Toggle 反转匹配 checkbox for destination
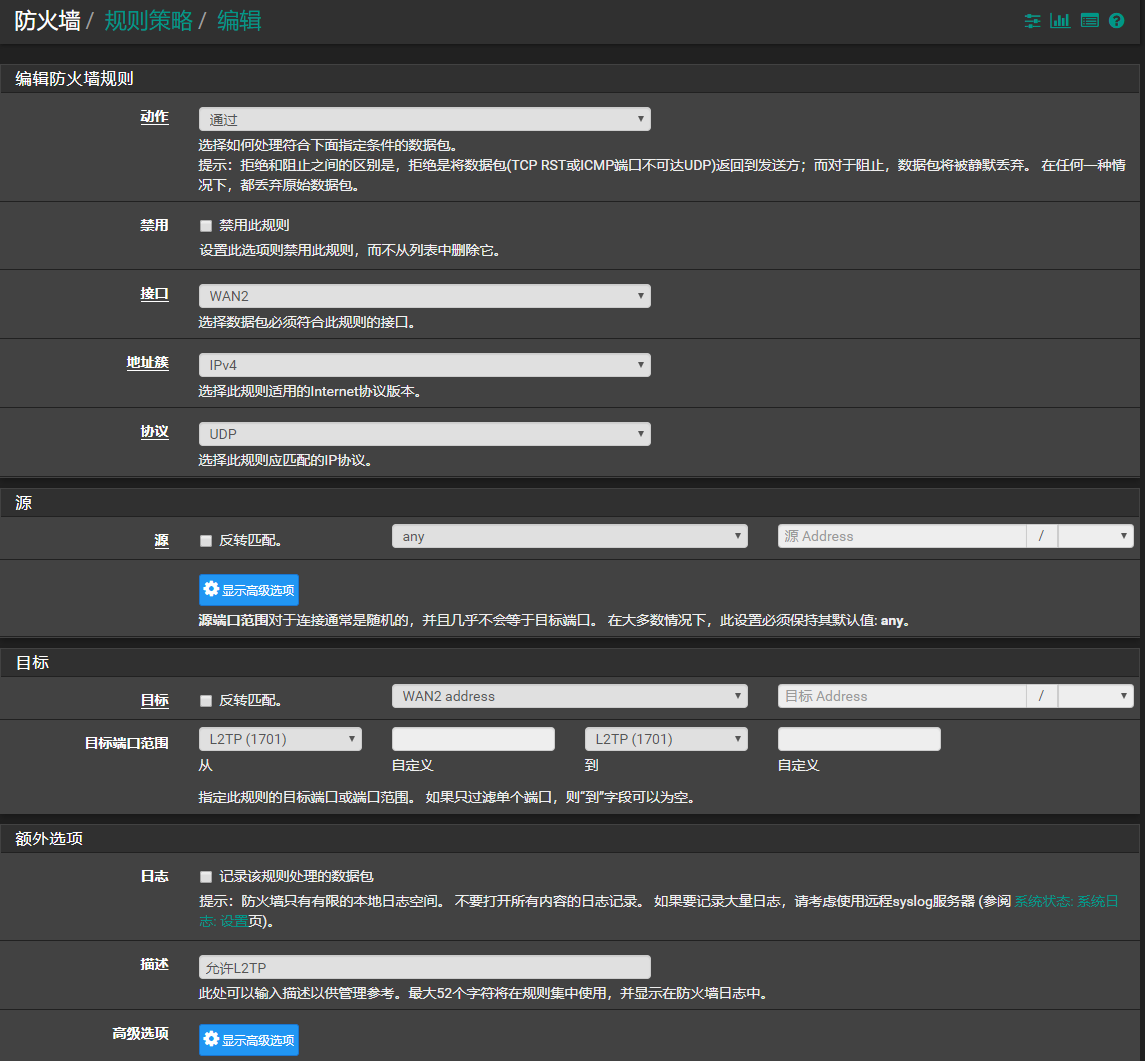The image size is (1145, 1061). (206, 701)
